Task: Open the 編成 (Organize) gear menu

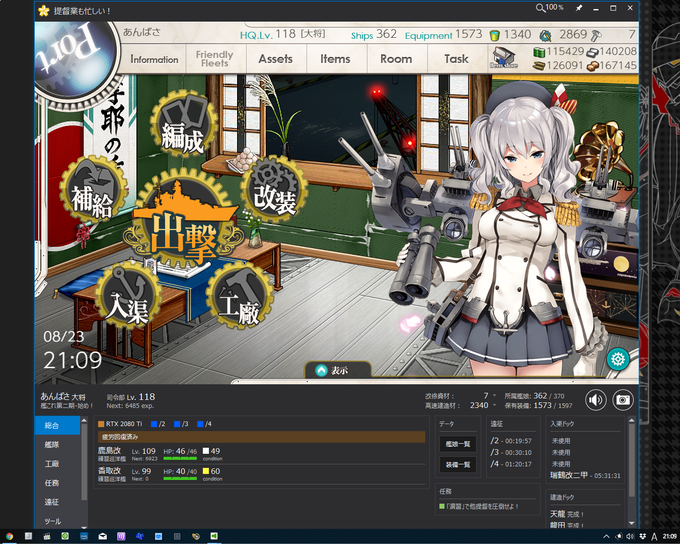Action: tap(183, 124)
